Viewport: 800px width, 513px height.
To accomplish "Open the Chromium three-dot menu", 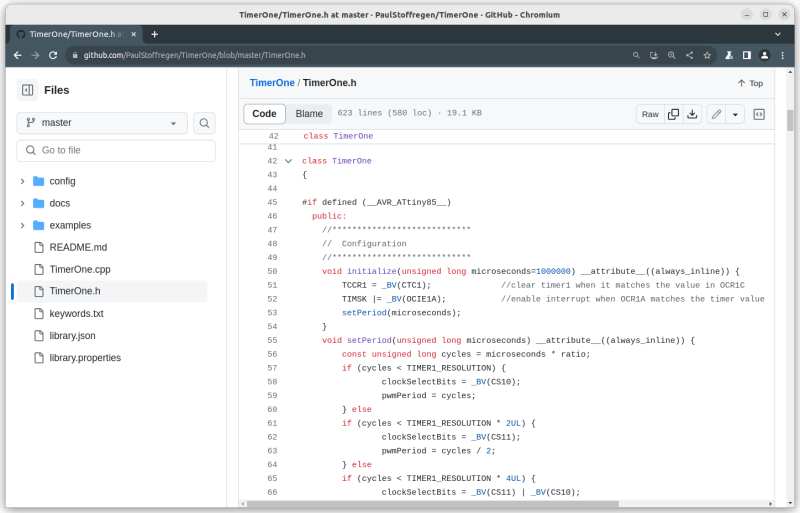I will tap(783, 55).
